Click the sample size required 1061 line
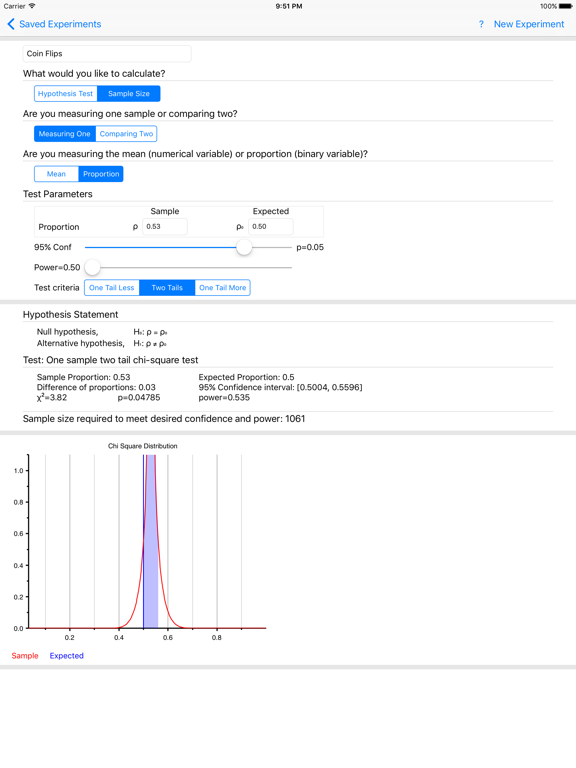This screenshot has width=576, height=768. tap(164, 419)
